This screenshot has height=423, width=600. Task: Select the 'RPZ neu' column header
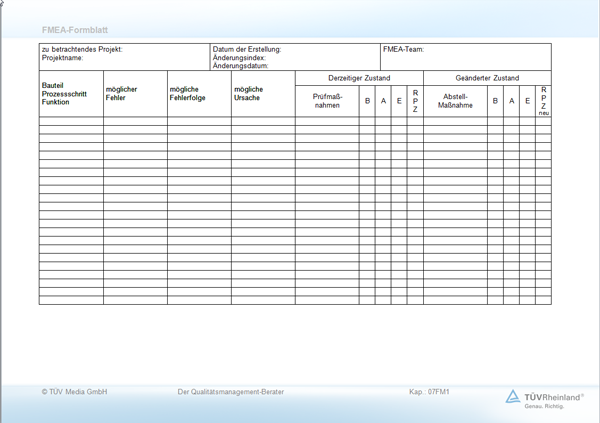(543, 101)
